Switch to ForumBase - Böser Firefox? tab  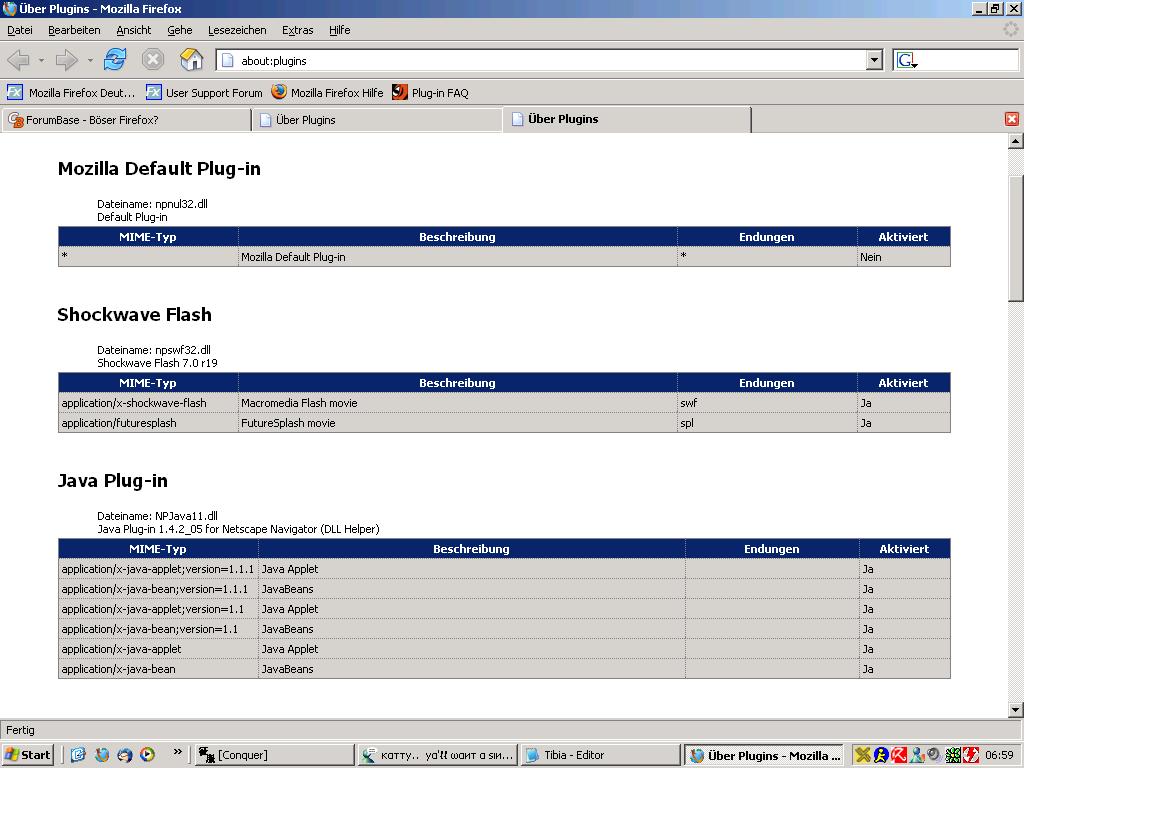pos(126,120)
